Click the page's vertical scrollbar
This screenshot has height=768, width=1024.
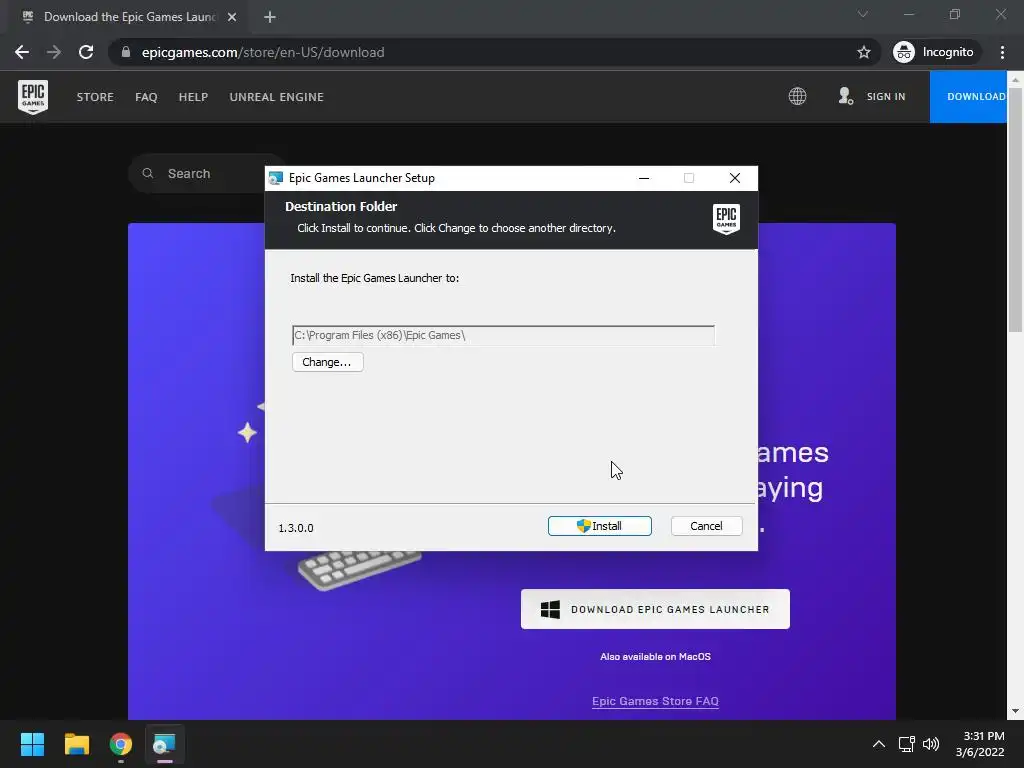click(x=1015, y=210)
